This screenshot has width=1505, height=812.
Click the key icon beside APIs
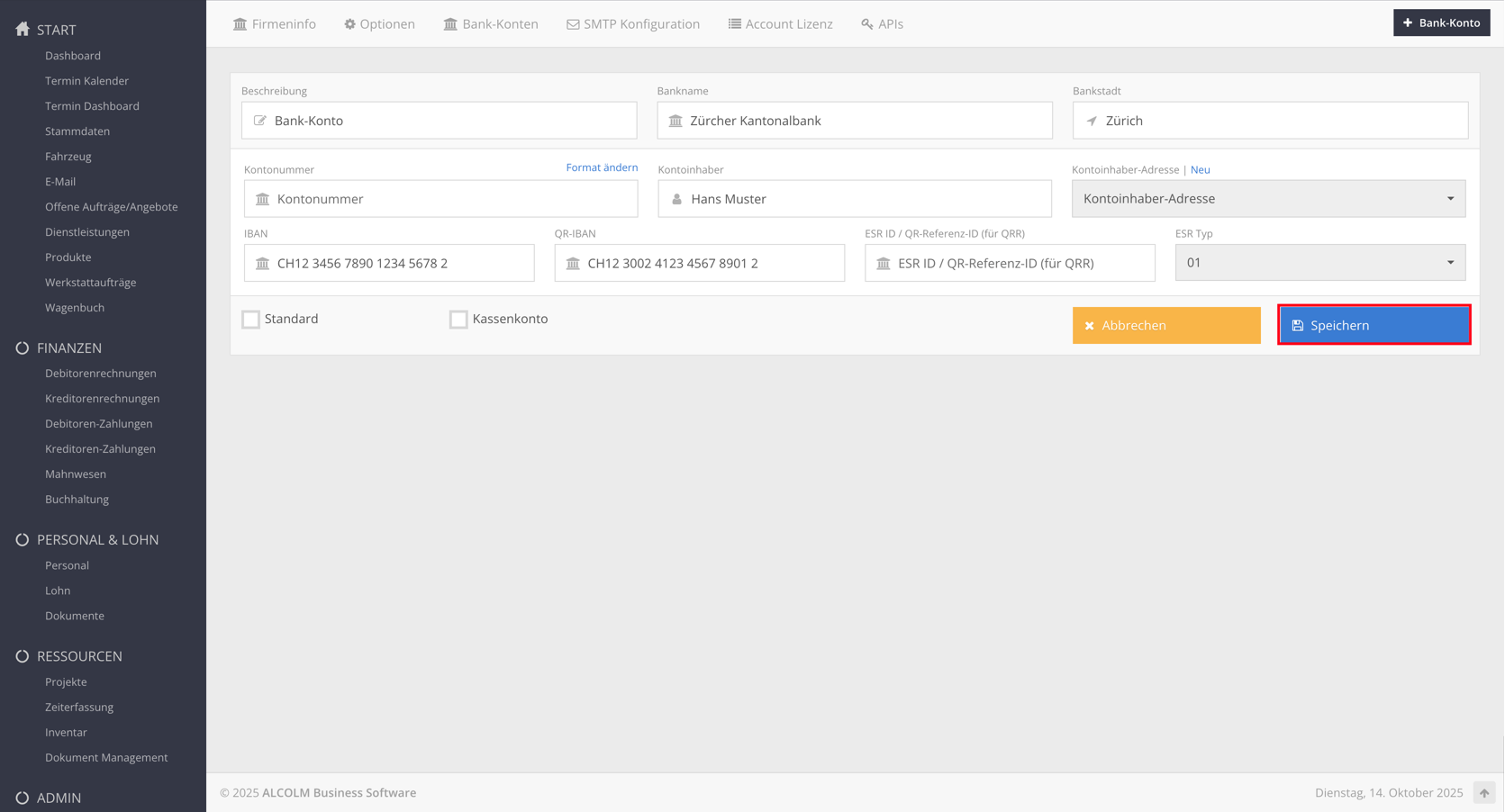(866, 24)
